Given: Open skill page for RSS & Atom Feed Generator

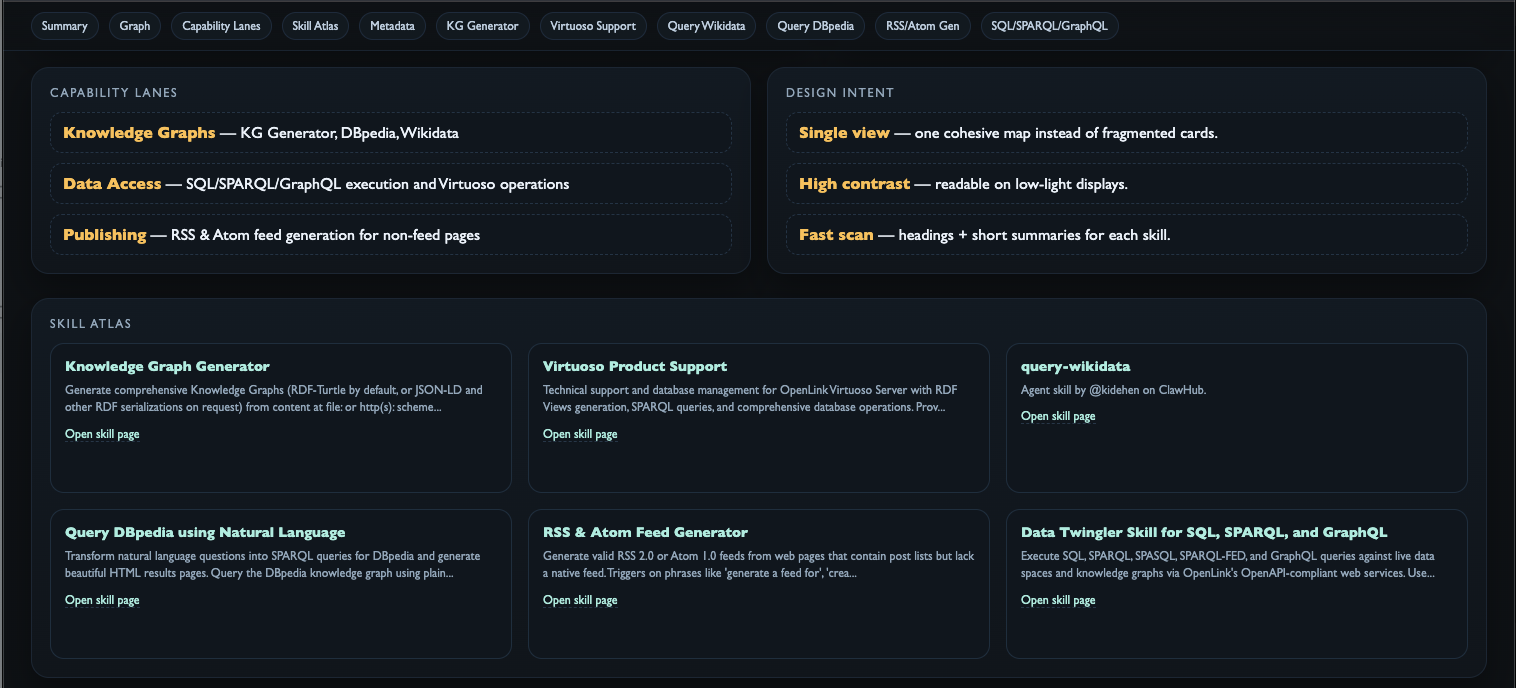Looking at the screenshot, I should [580, 600].
